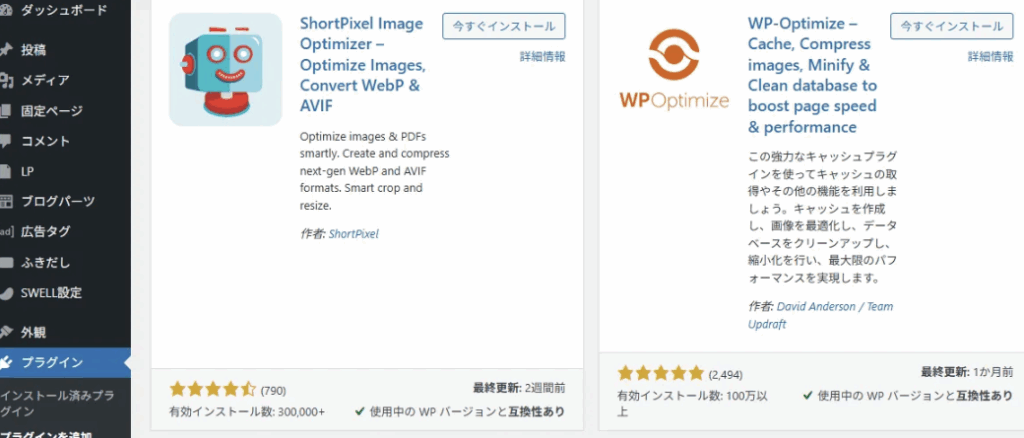Go to インストール済みプラグイン submenu

click(x=60, y=402)
